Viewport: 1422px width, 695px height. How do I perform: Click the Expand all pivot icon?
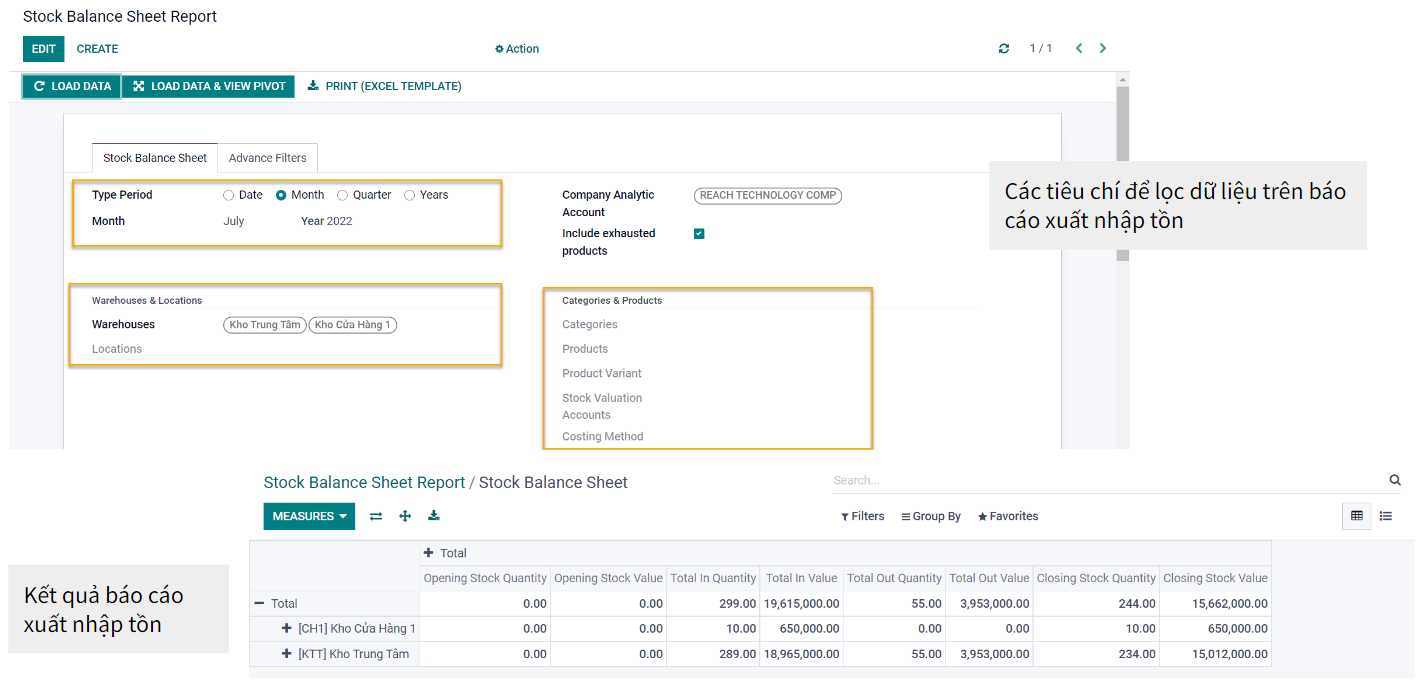pos(405,516)
